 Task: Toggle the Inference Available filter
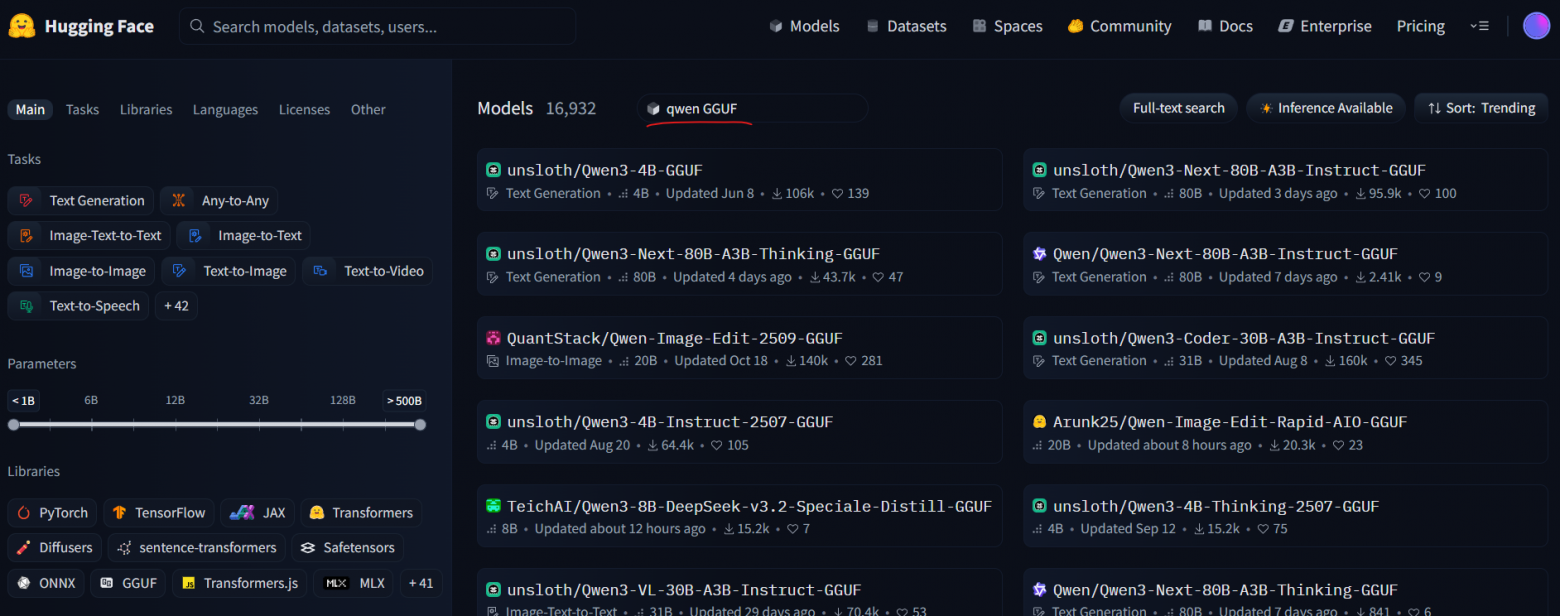click(x=1326, y=108)
